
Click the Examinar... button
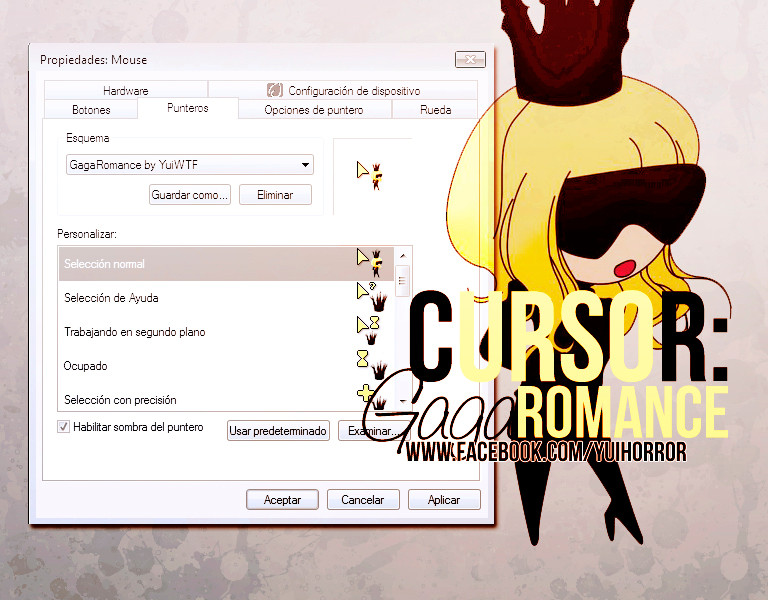[372, 431]
